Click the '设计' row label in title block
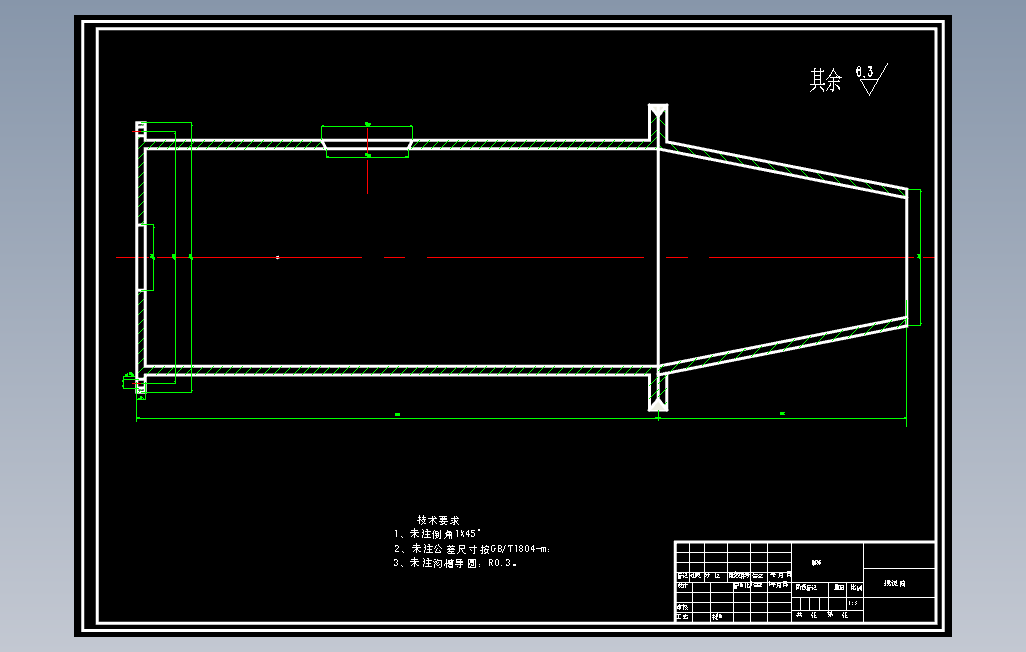 click(x=682, y=586)
